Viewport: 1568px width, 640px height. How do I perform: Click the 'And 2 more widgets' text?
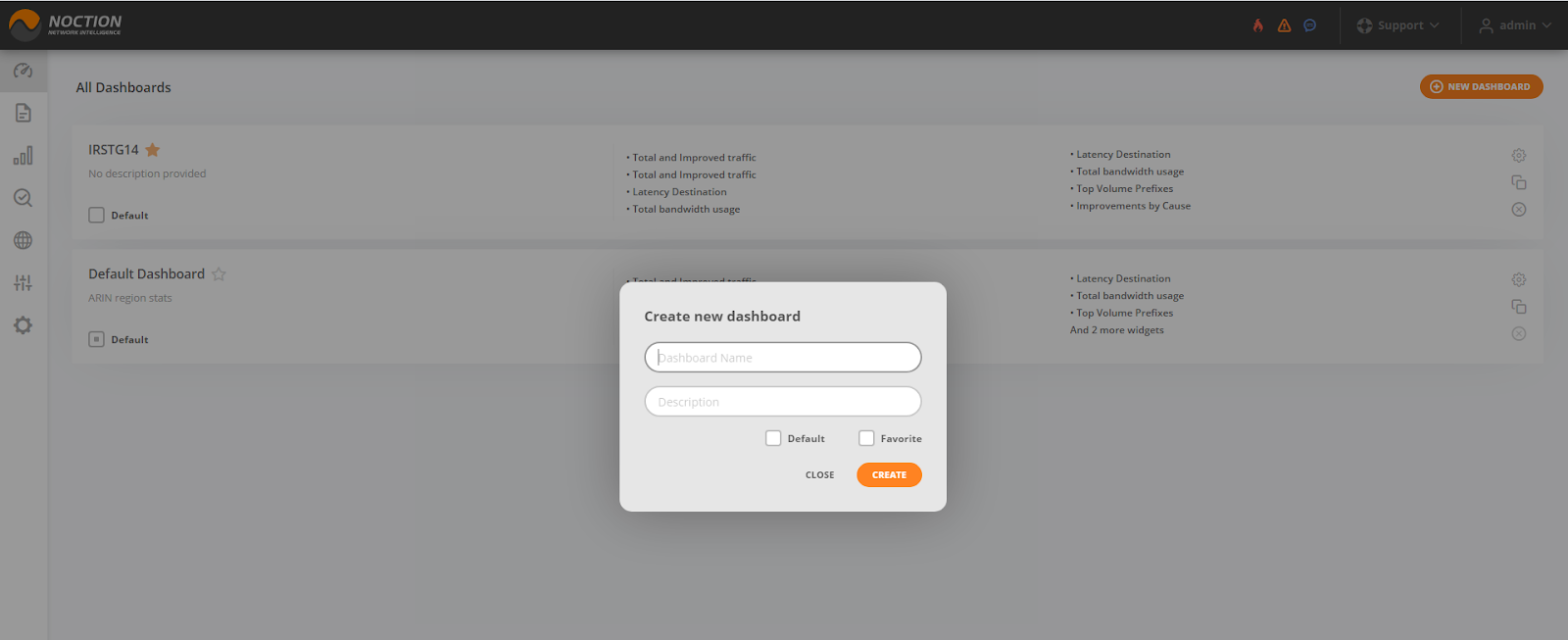(x=1117, y=330)
